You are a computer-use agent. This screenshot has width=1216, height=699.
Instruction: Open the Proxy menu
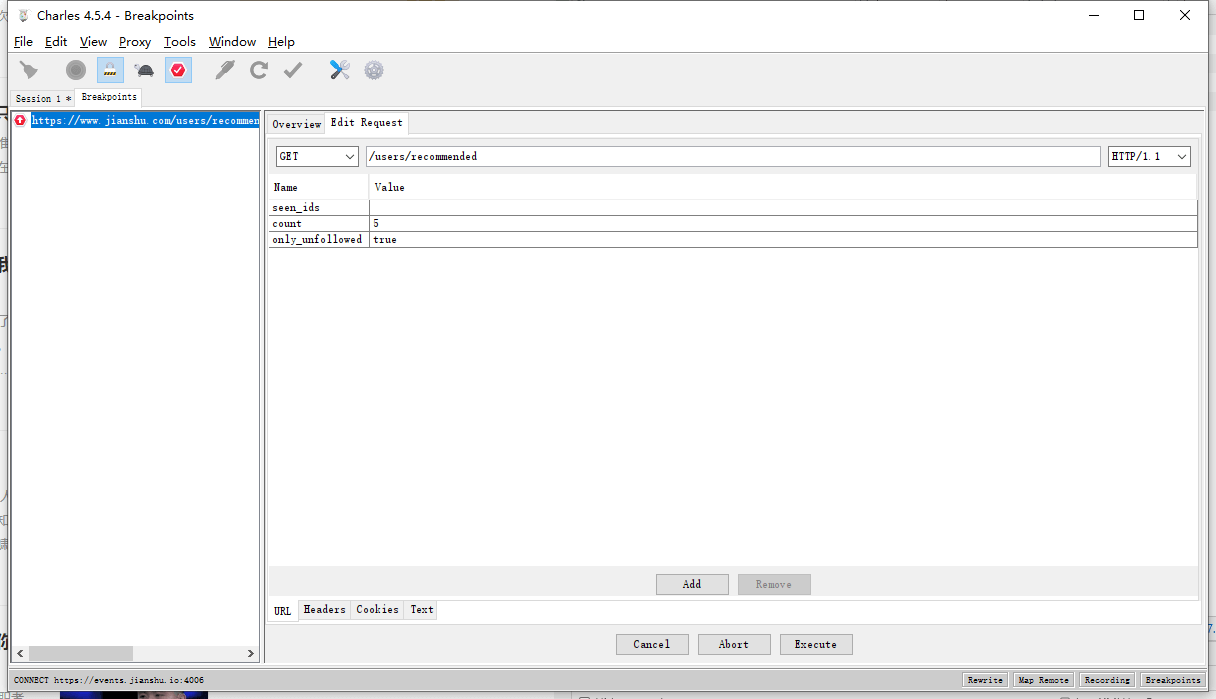click(135, 42)
